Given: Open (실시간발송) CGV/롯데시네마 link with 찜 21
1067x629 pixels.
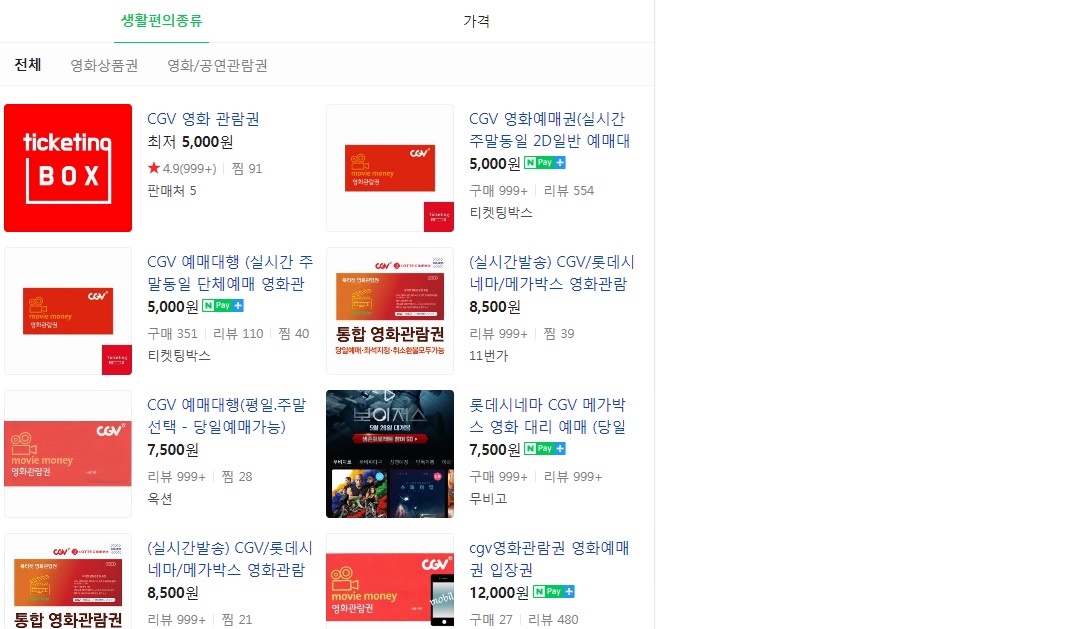Looking at the screenshot, I should click(x=230, y=559).
